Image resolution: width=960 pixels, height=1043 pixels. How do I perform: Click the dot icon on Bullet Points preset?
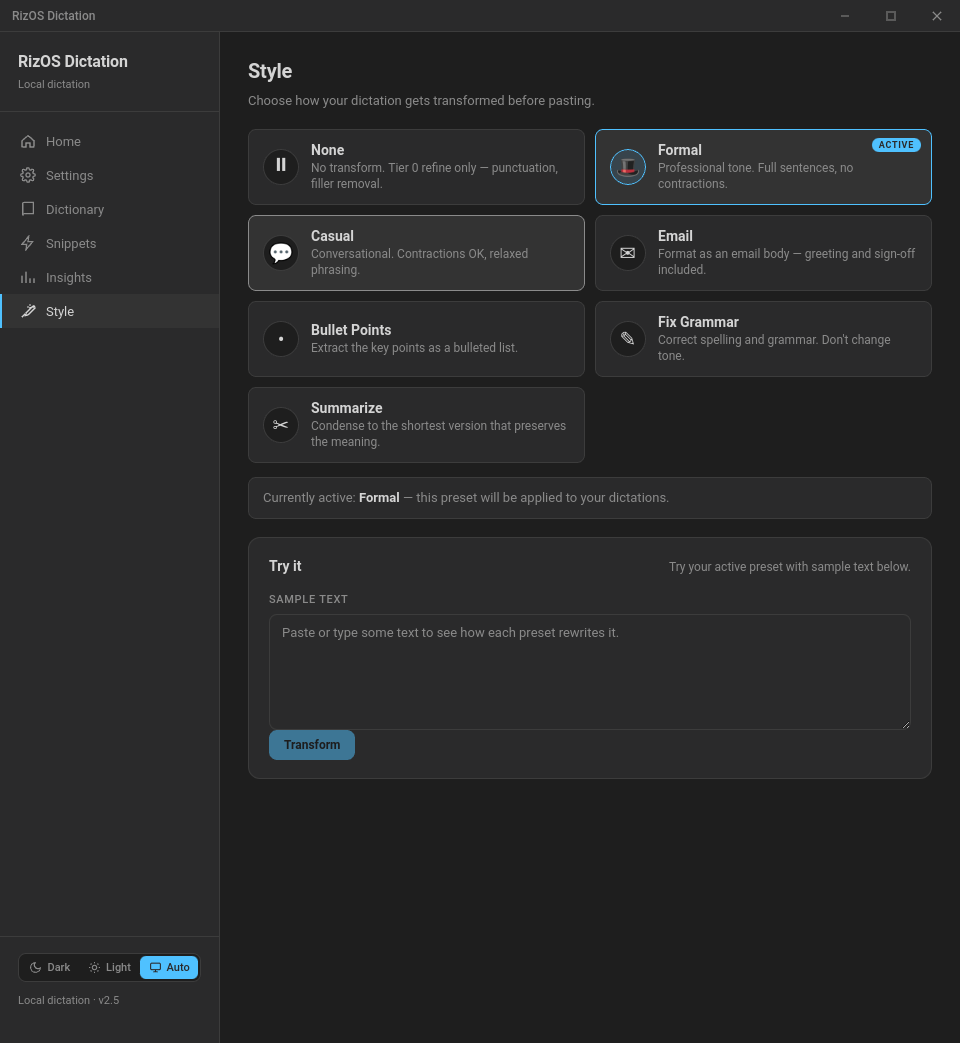281,339
